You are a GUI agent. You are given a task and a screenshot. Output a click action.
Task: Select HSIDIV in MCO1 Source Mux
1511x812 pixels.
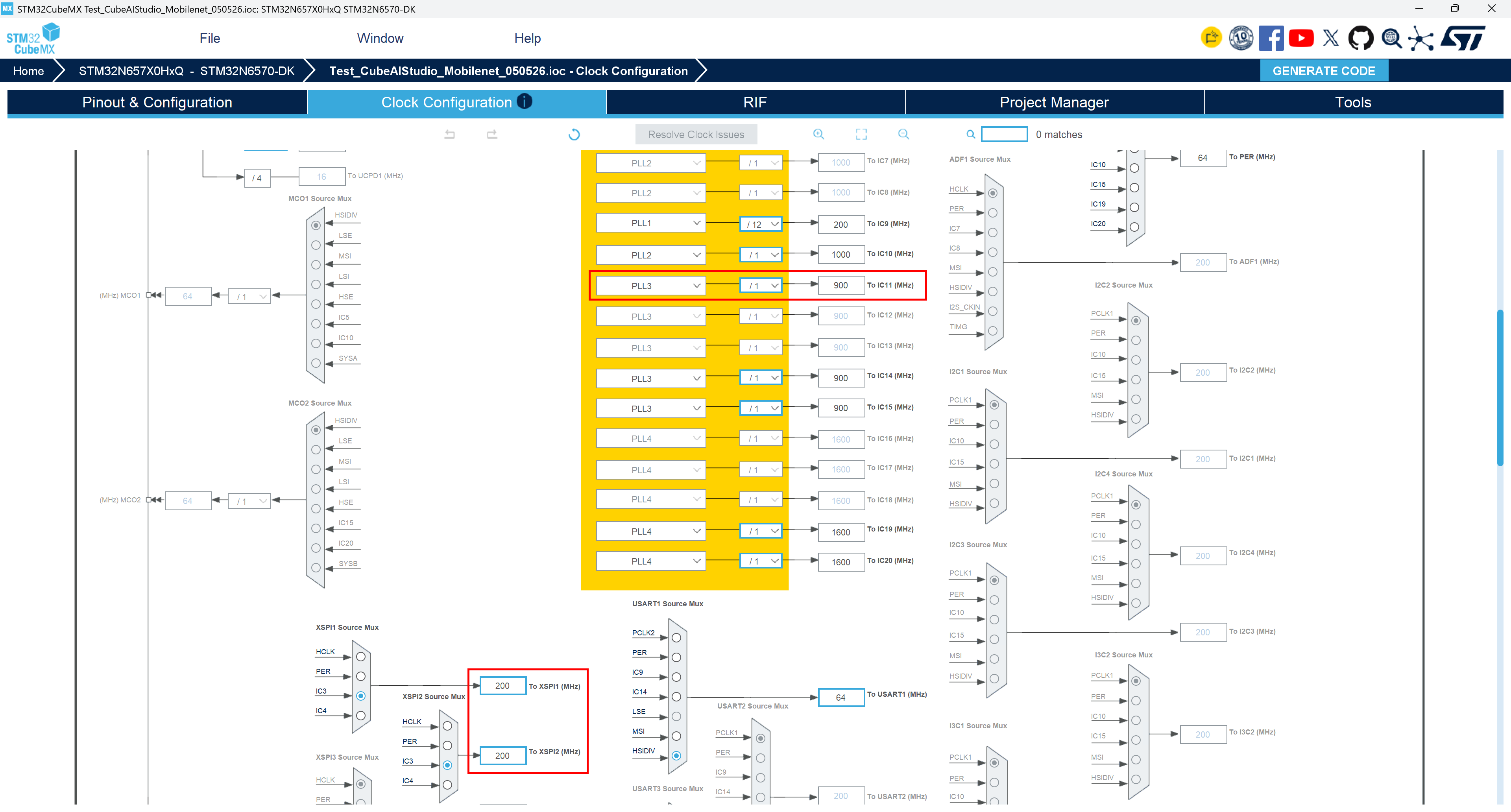tap(316, 226)
